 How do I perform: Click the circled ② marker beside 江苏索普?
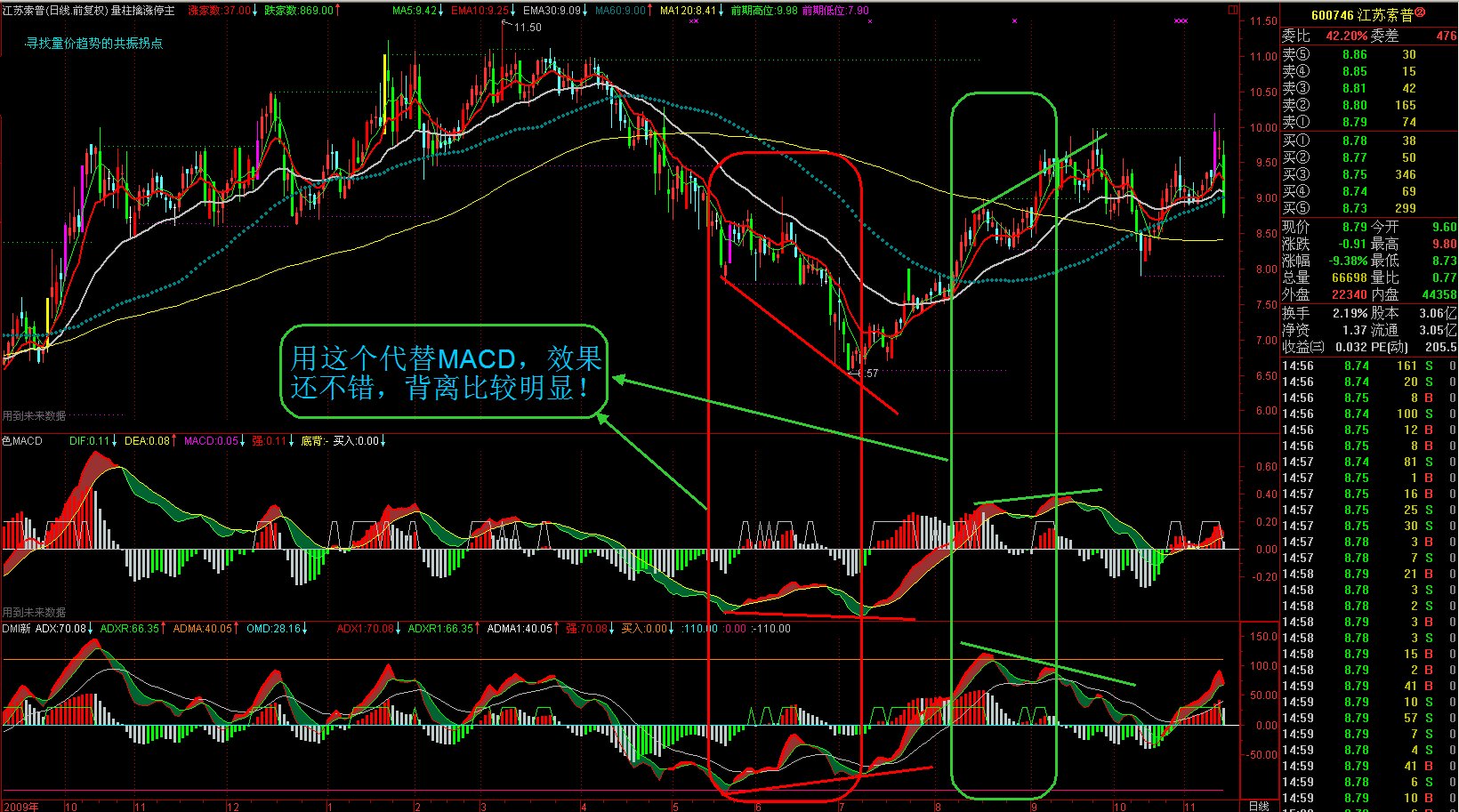(1420, 13)
